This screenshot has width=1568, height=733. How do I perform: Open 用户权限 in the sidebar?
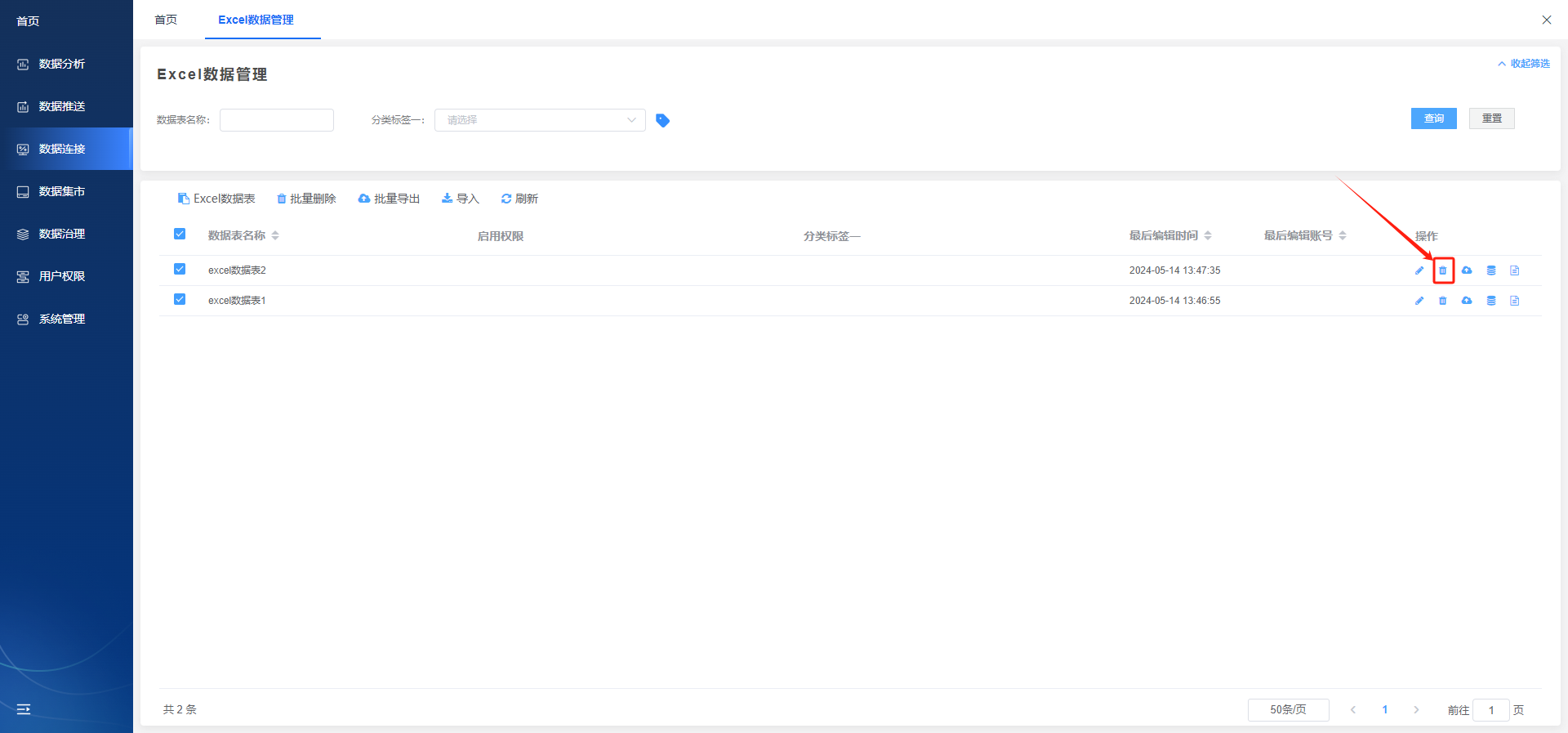tap(66, 276)
